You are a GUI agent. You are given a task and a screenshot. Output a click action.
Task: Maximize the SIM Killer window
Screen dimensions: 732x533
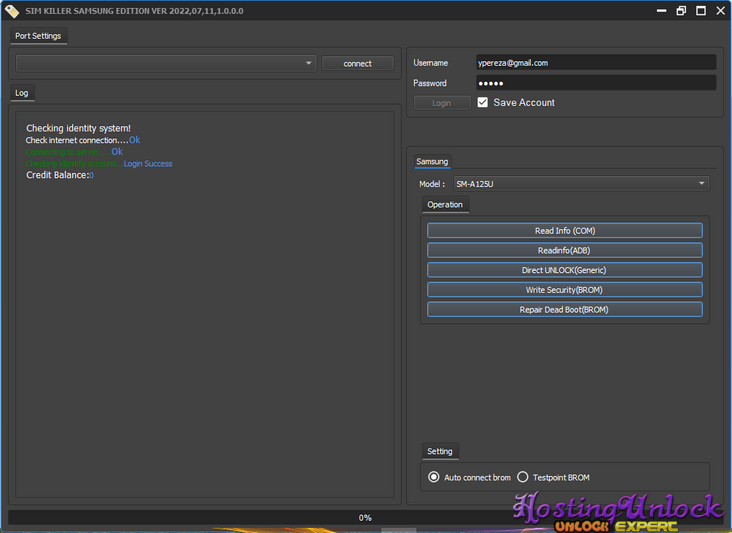click(701, 11)
